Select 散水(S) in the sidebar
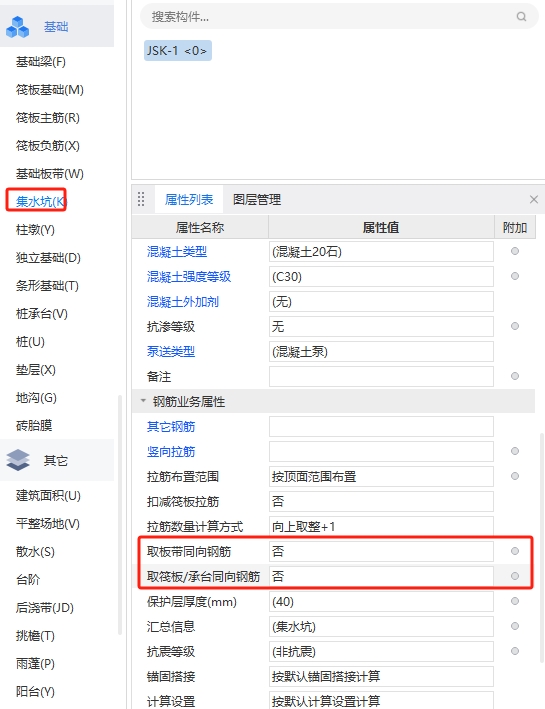545x709 pixels. [35, 552]
